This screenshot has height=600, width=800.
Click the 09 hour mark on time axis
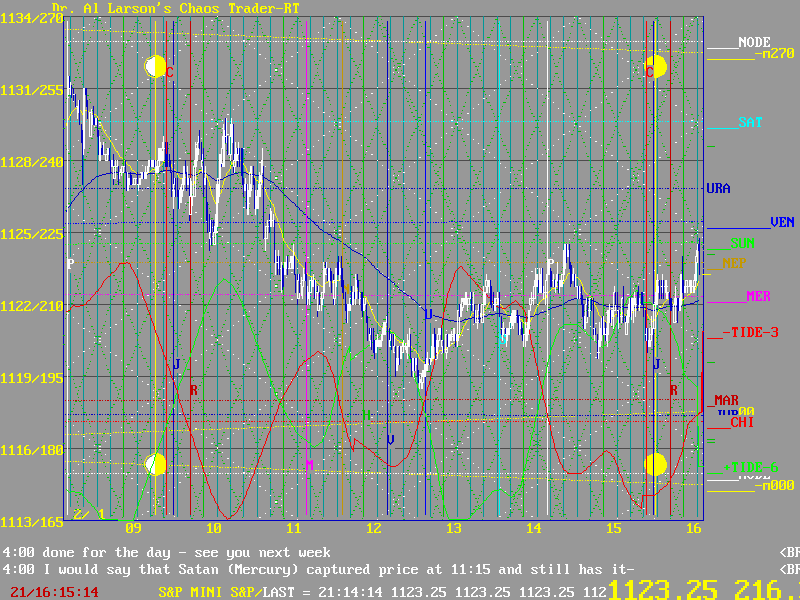click(x=133, y=528)
